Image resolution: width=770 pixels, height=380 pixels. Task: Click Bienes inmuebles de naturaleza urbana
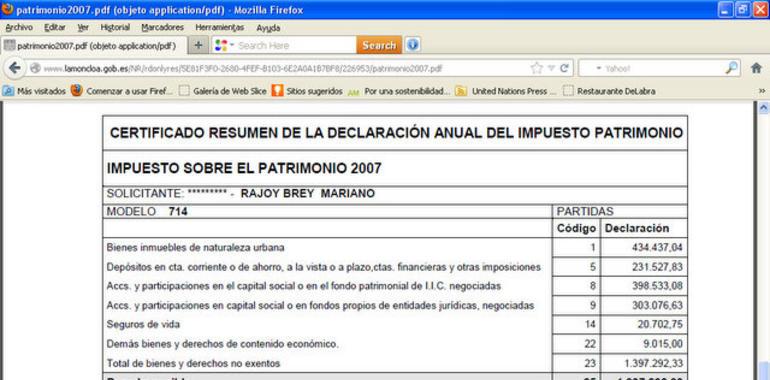(x=195, y=248)
